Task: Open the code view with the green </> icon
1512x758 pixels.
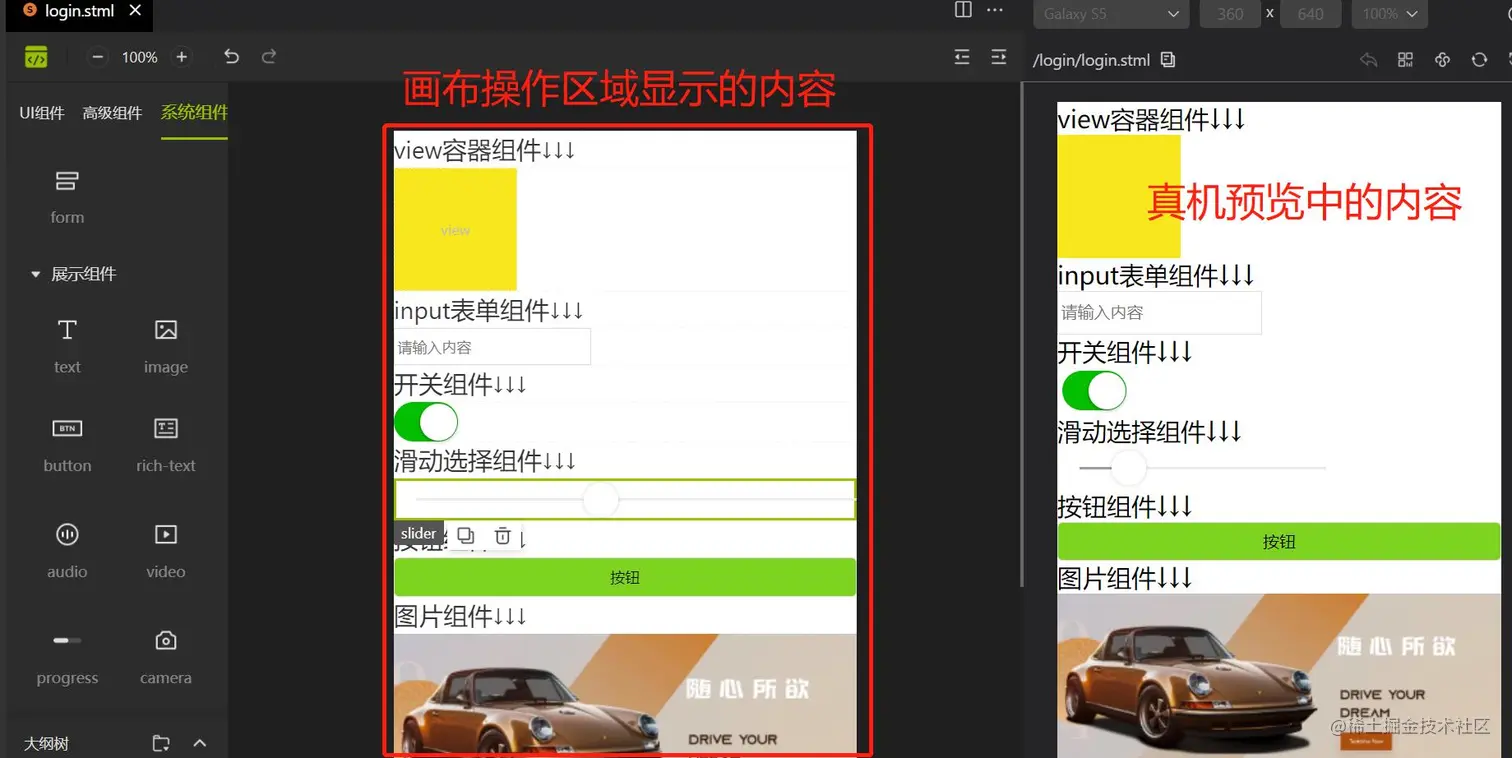Action: coord(37,57)
